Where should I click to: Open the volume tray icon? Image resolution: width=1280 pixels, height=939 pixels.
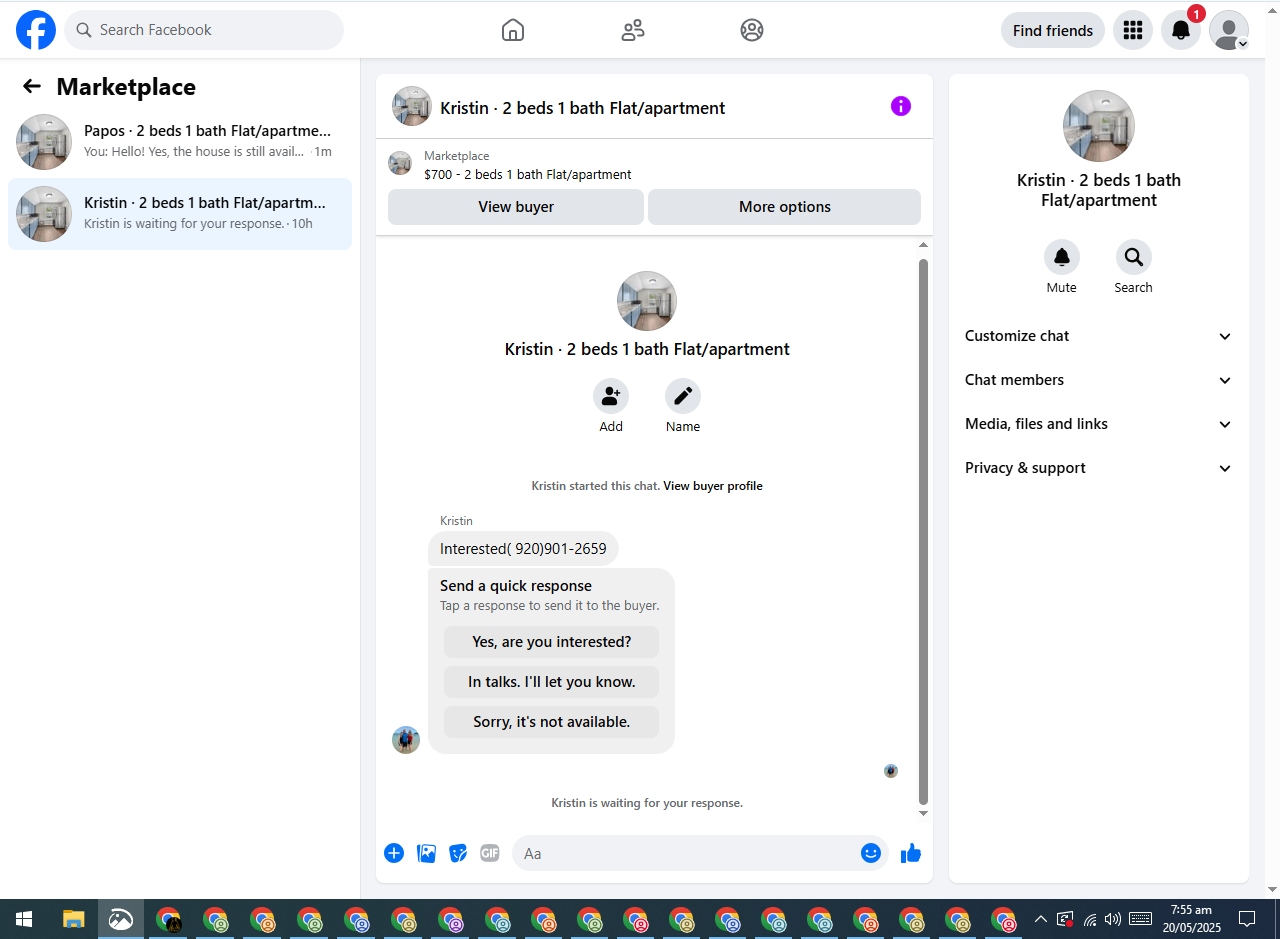tap(1113, 919)
